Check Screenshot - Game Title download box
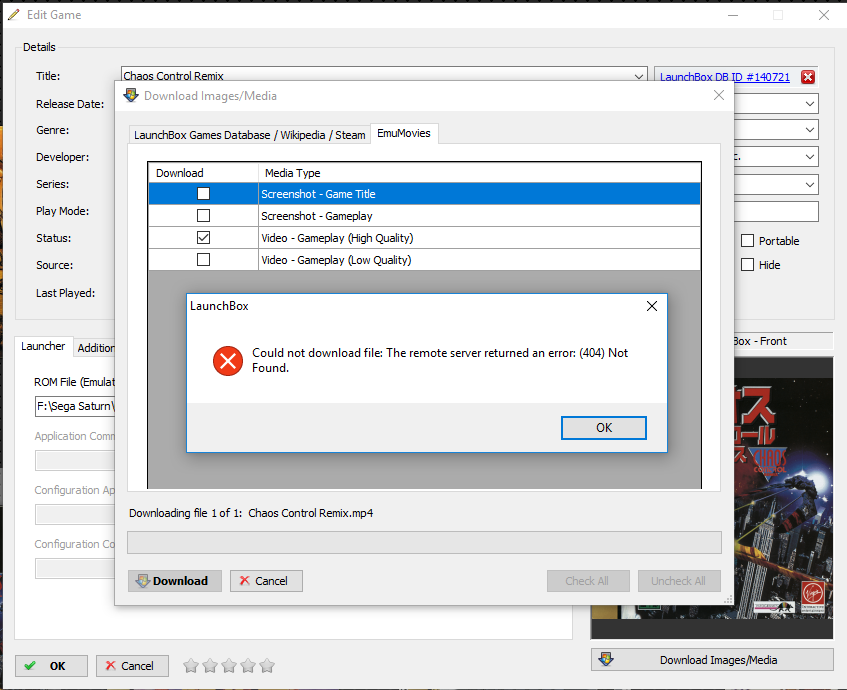This screenshot has height=690, width=847. click(x=203, y=193)
